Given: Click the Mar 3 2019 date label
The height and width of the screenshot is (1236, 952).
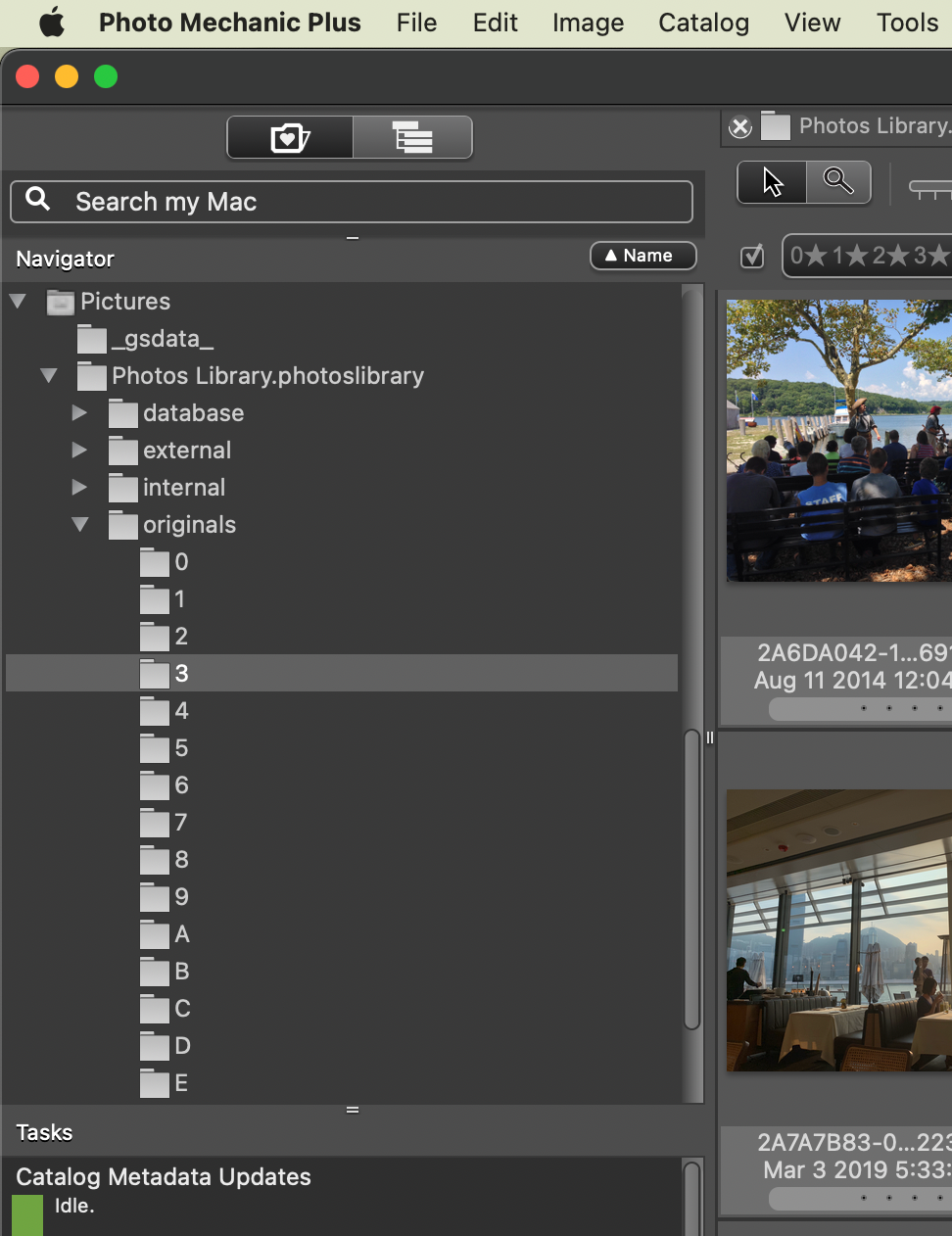Looking at the screenshot, I should coord(857,1170).
